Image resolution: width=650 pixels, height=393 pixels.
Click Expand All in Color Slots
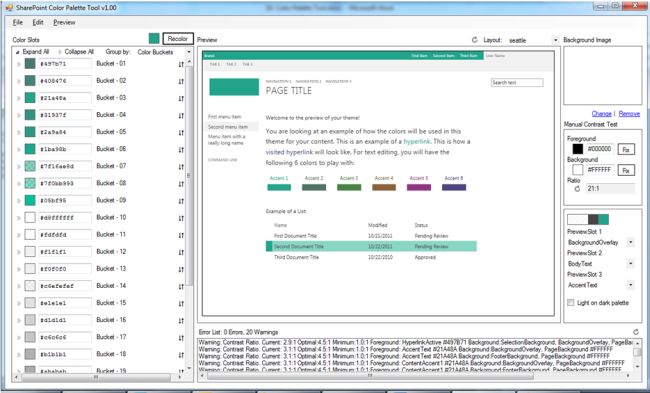coord(32,52)
